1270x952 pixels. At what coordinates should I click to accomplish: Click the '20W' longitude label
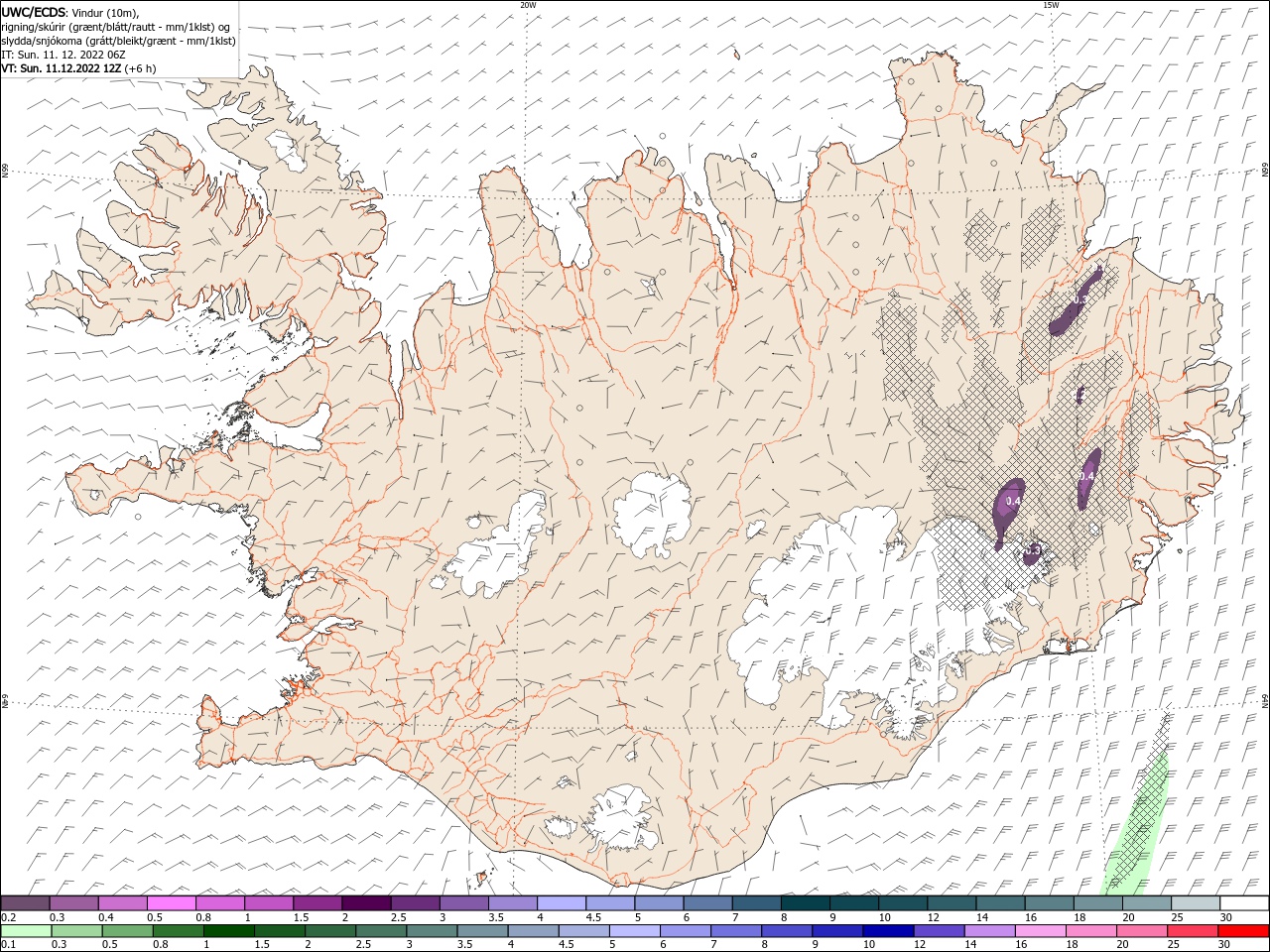click(528, 5)
